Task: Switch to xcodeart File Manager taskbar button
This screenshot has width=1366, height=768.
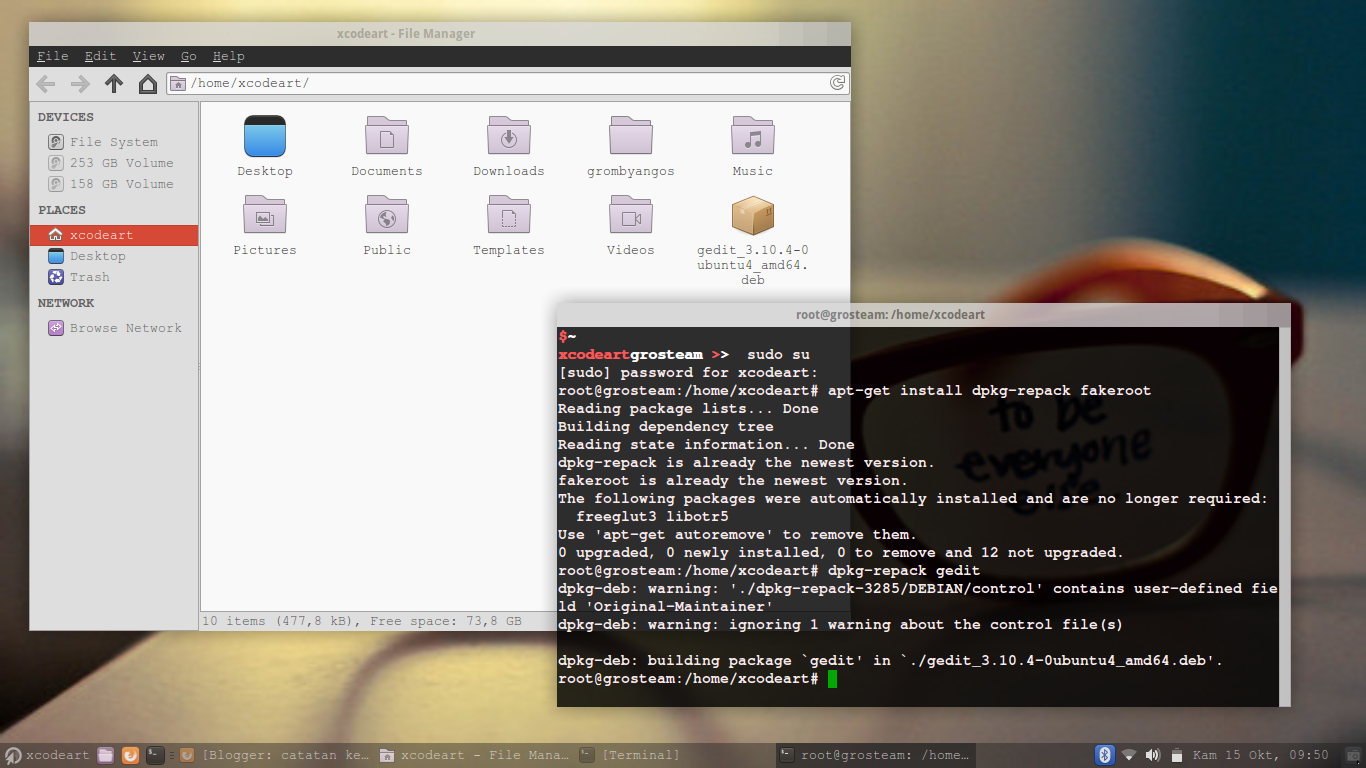Action: [475, 755]
